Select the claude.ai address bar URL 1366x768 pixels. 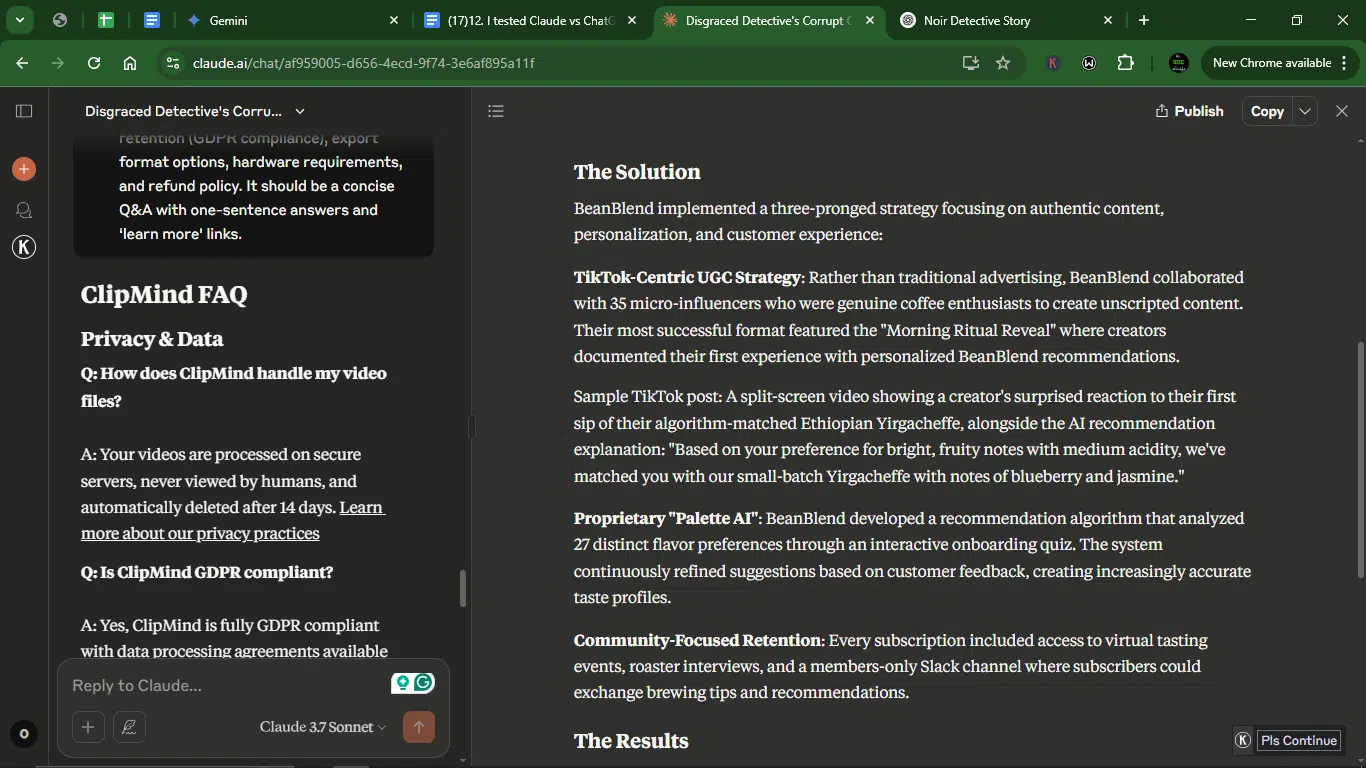[363, 63]
